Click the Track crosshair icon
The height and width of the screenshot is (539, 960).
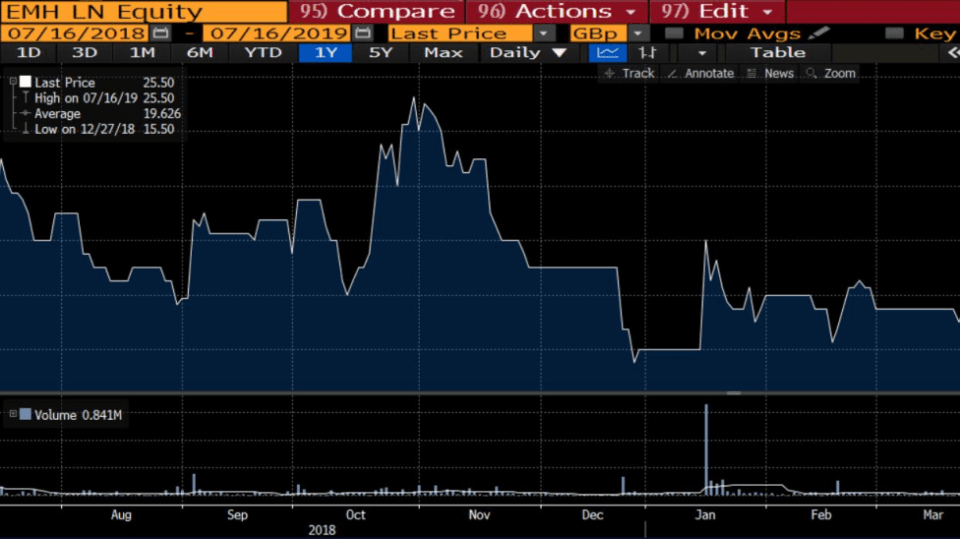[x=610, y=74]
